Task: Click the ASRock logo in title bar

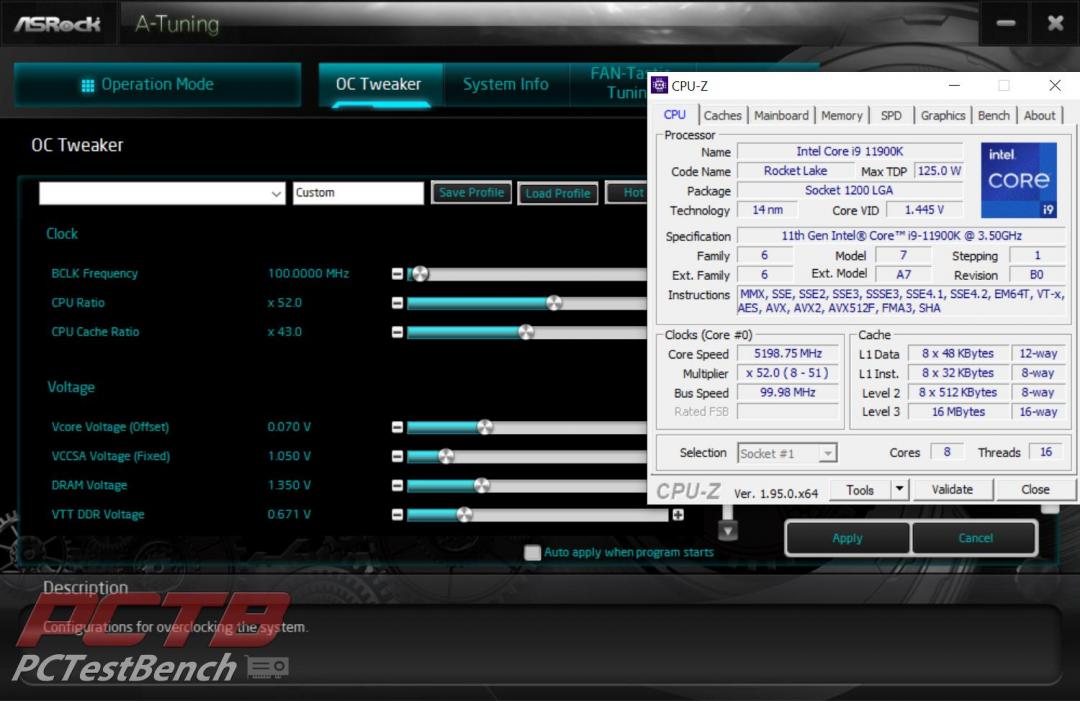Action: pos(58,24)
